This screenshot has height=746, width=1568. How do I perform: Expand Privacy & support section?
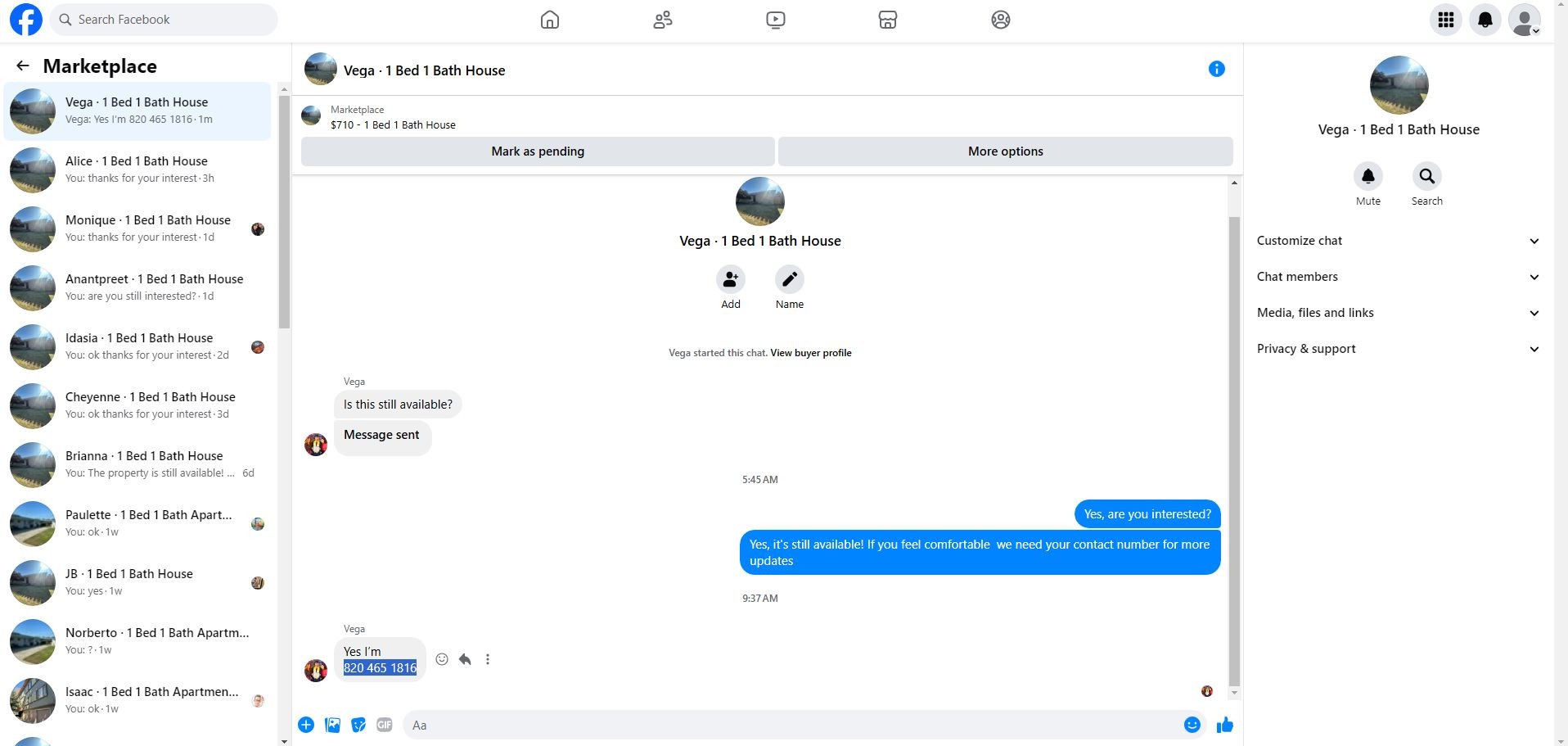pyautogui.click(x=1399, y=349)
